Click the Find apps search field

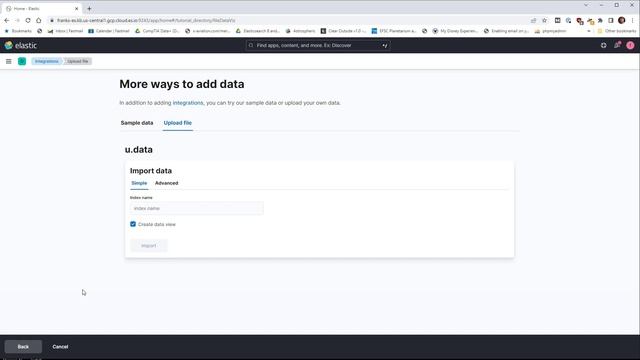pyautogui.click(x=318, y=45)
